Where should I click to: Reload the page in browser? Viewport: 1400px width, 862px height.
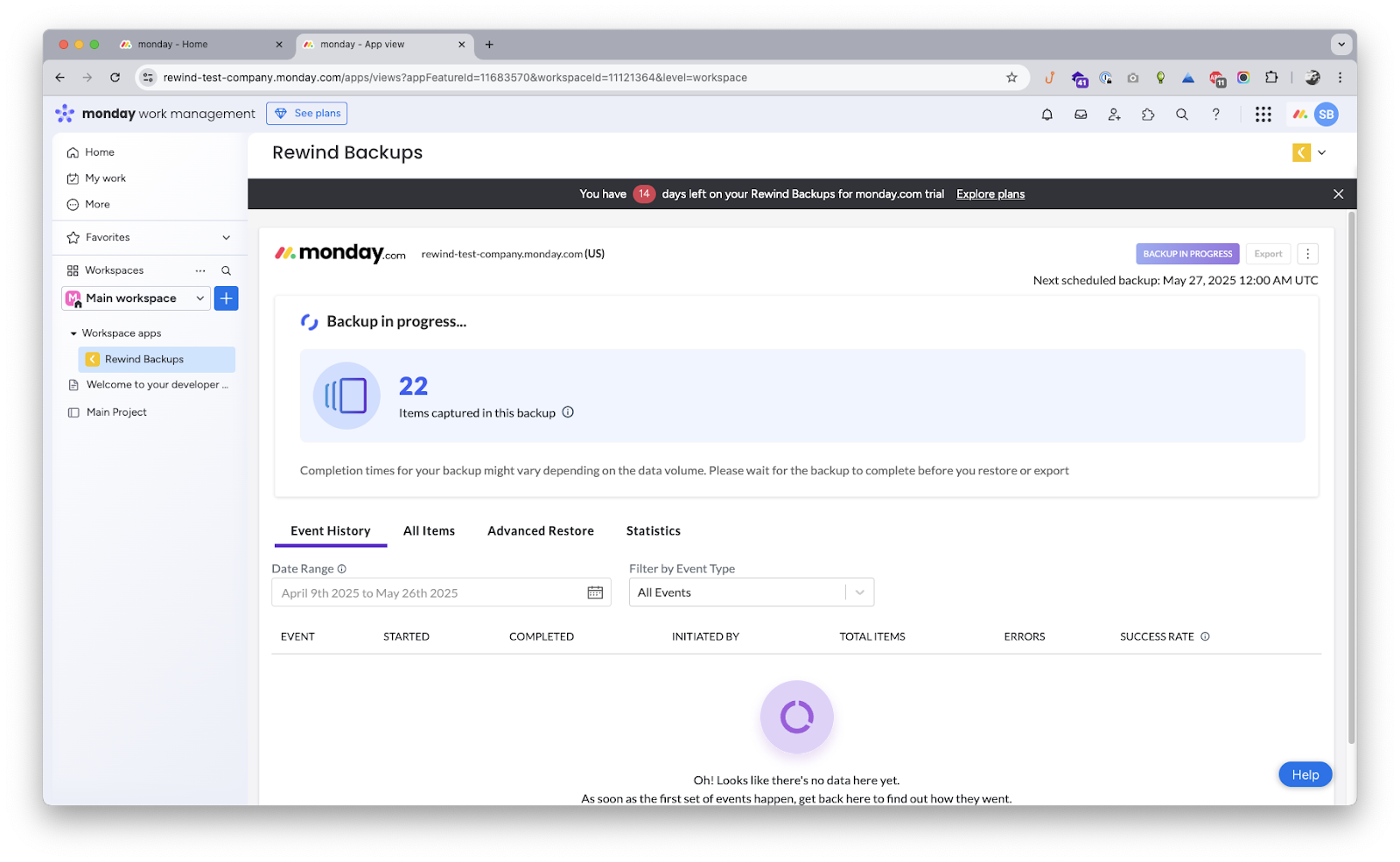115,77
